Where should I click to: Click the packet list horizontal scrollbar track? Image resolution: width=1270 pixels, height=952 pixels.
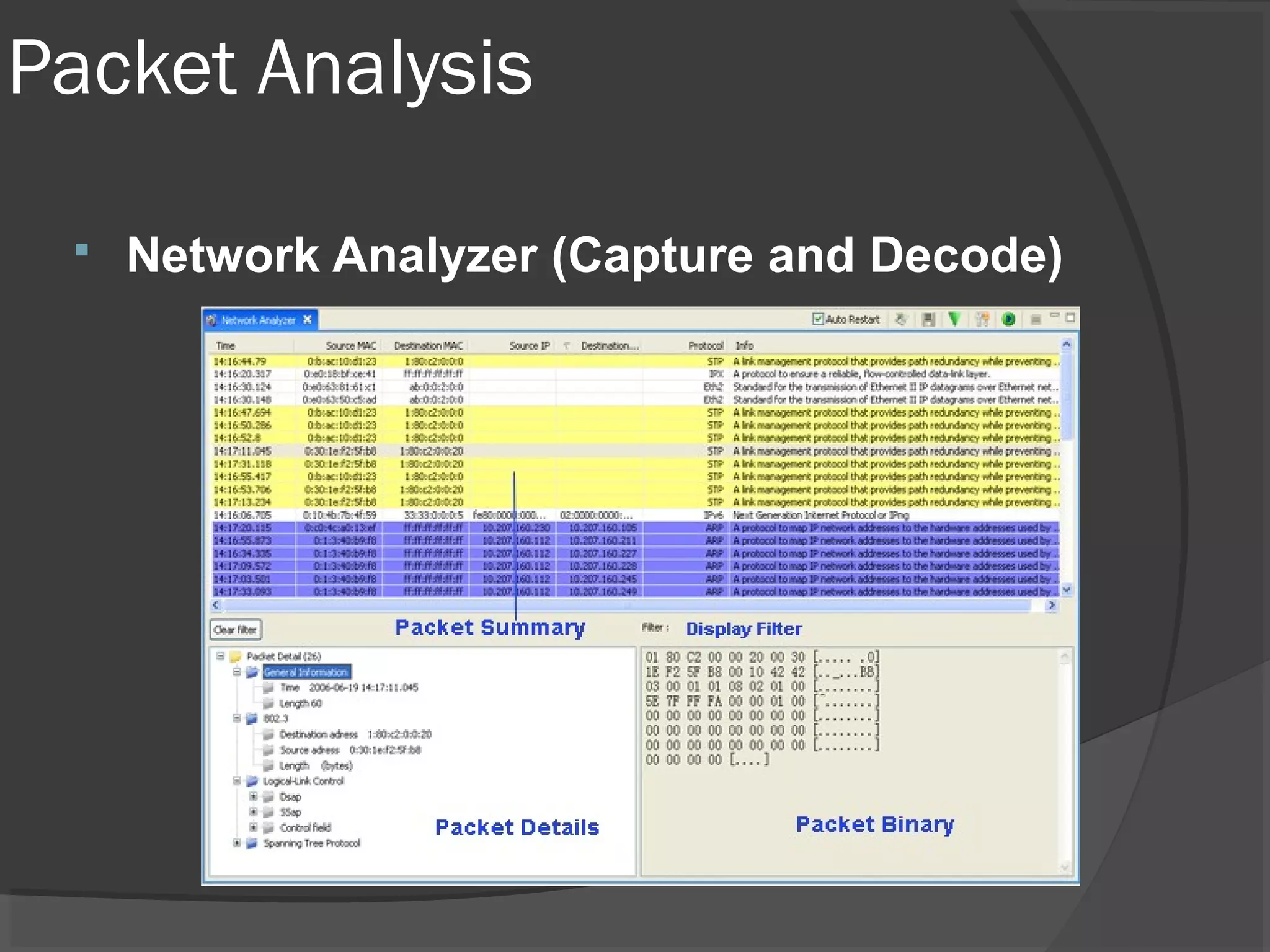(633, 606)
